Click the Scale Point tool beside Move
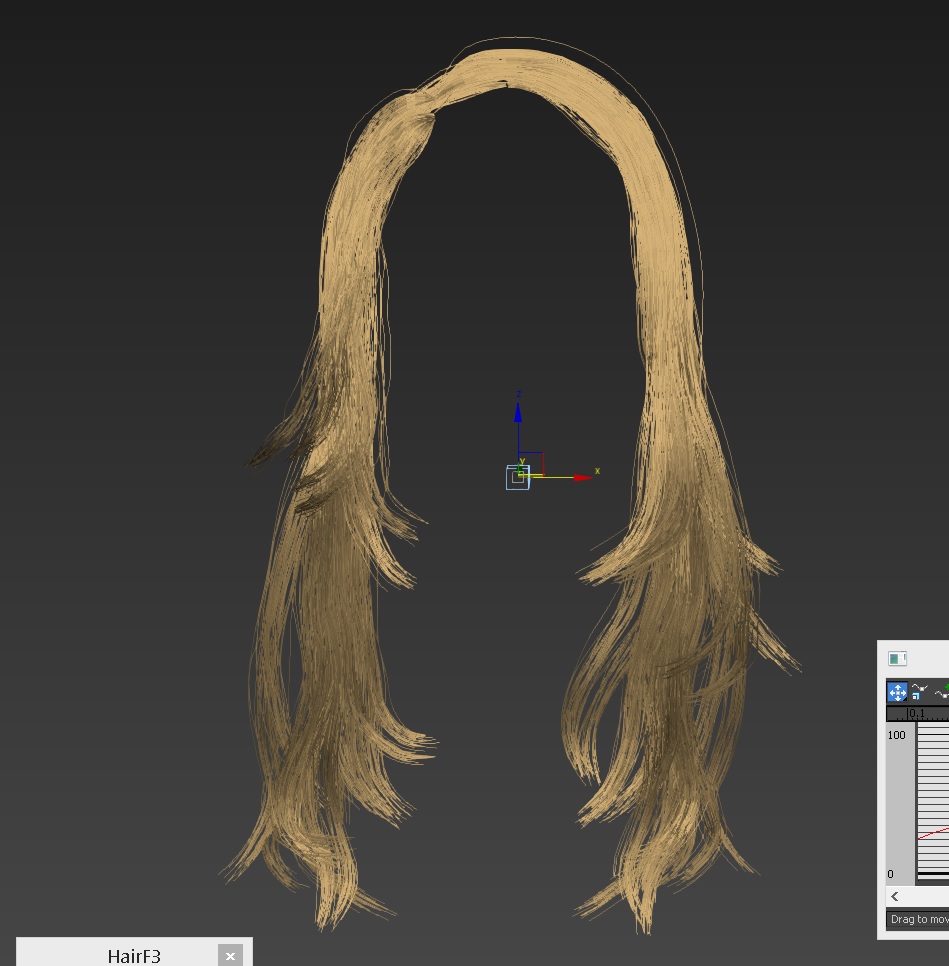This screenshot has height=966, width=949. 920,692
